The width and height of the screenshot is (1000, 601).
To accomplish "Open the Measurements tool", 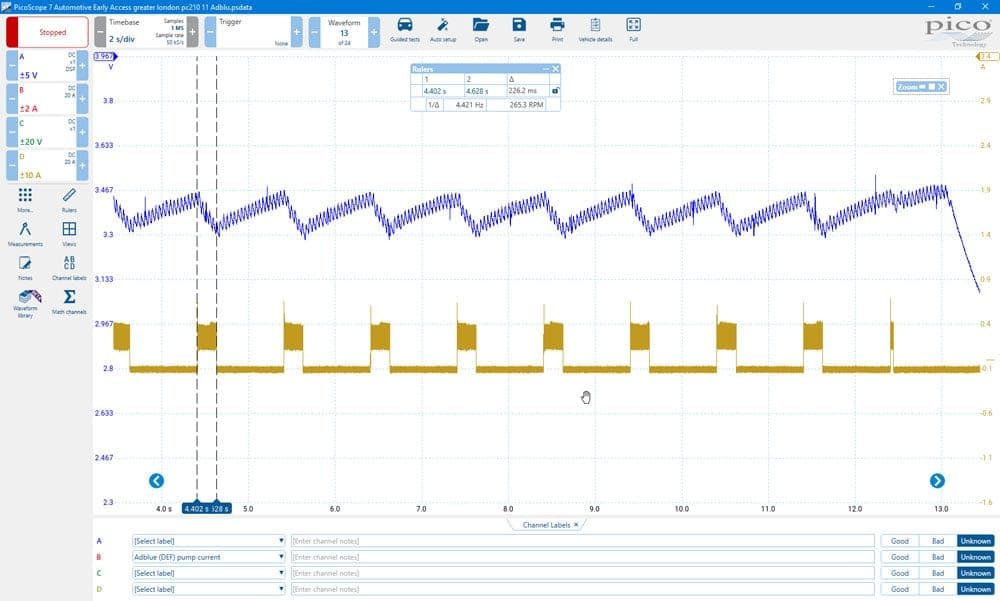I will (x=26, y=234).
